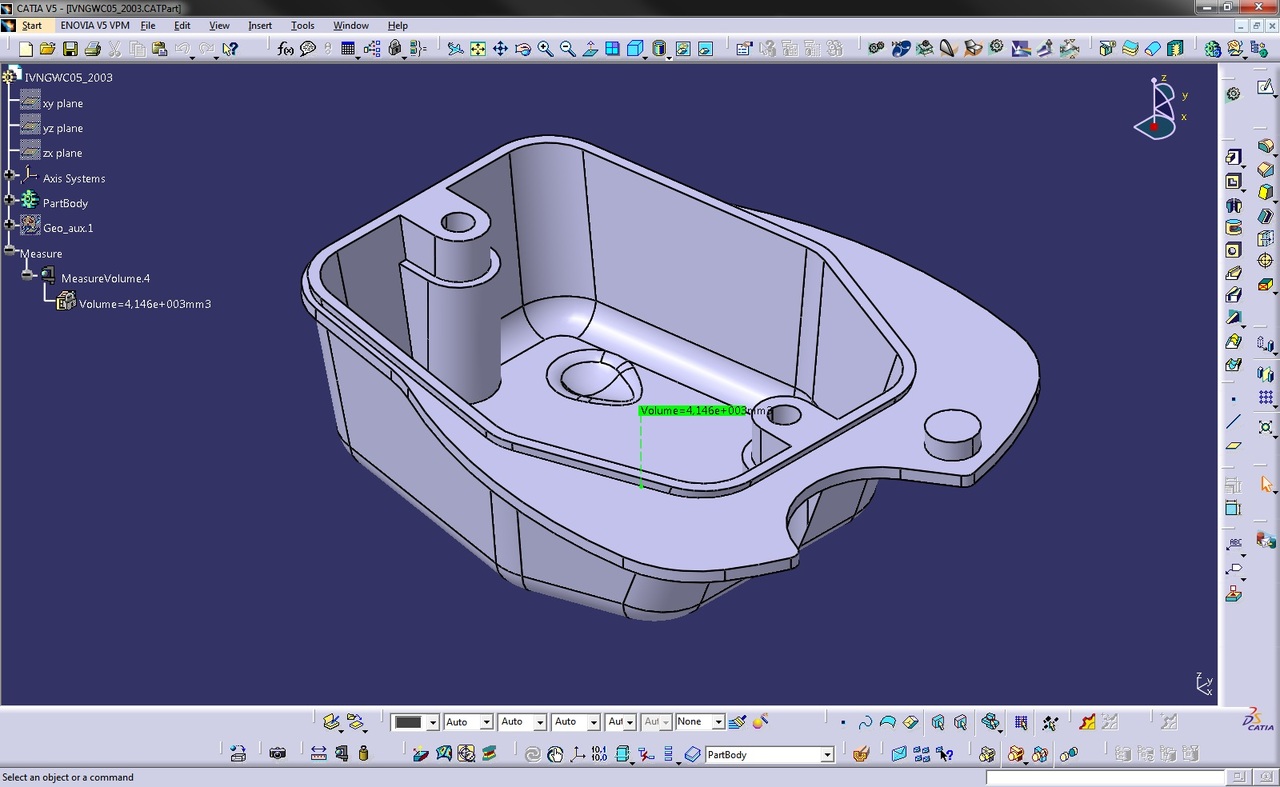Save the part with the diskette icon
This screenshot has width=1280, height=787.
pyautogui.click(x=70, y=48)
